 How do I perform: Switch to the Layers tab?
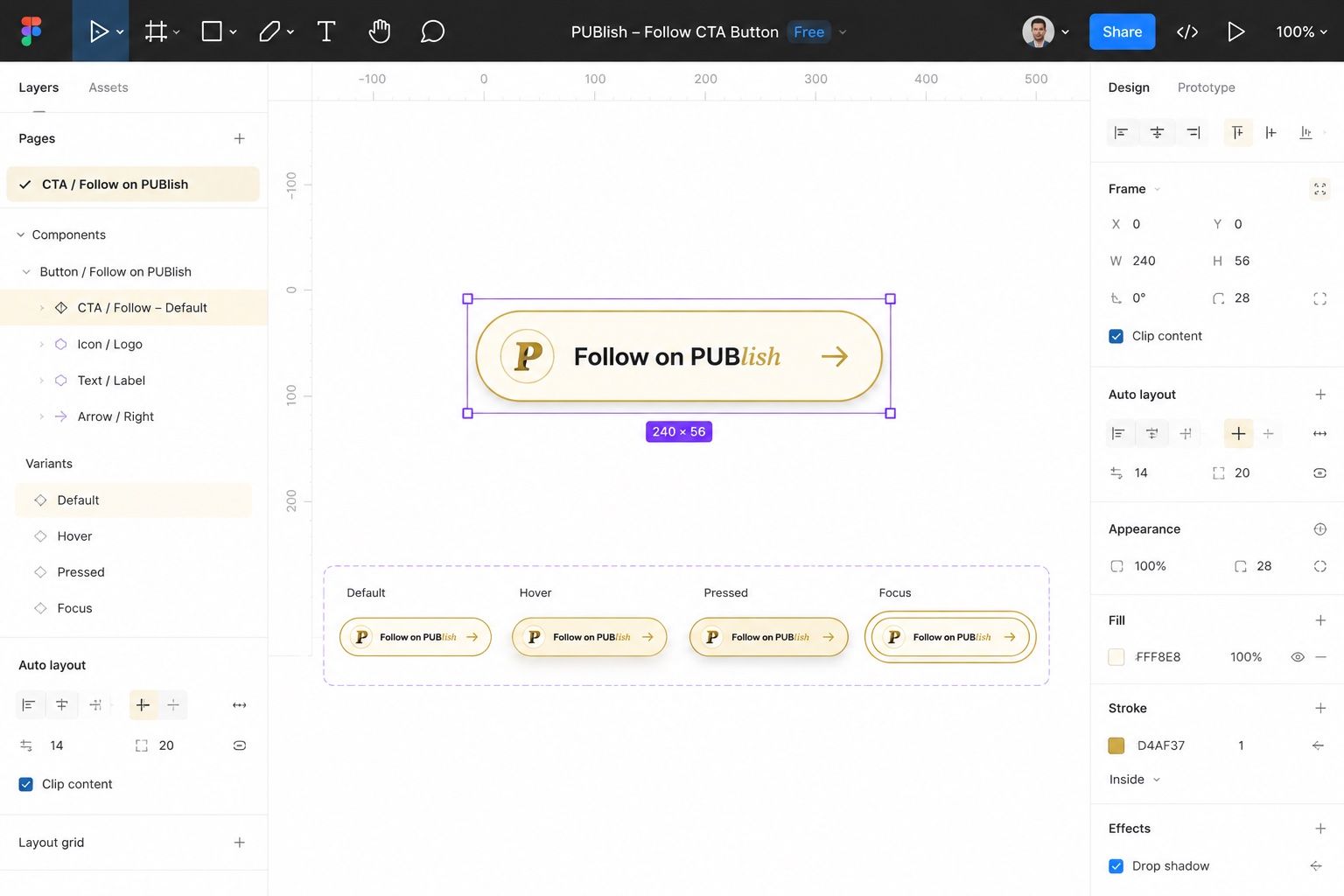point(38,87)
